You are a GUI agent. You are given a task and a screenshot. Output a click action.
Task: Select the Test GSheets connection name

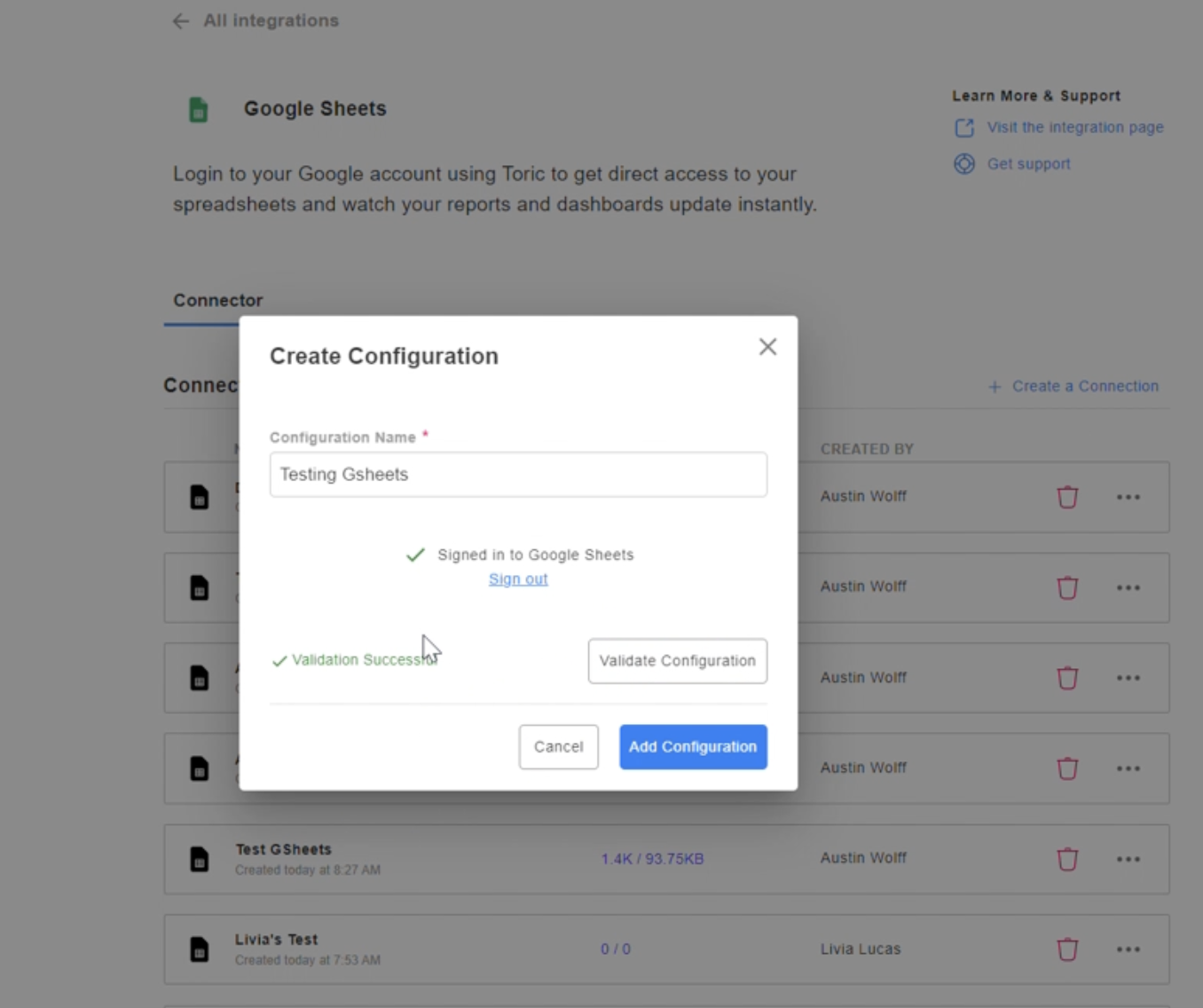[283, 849]
